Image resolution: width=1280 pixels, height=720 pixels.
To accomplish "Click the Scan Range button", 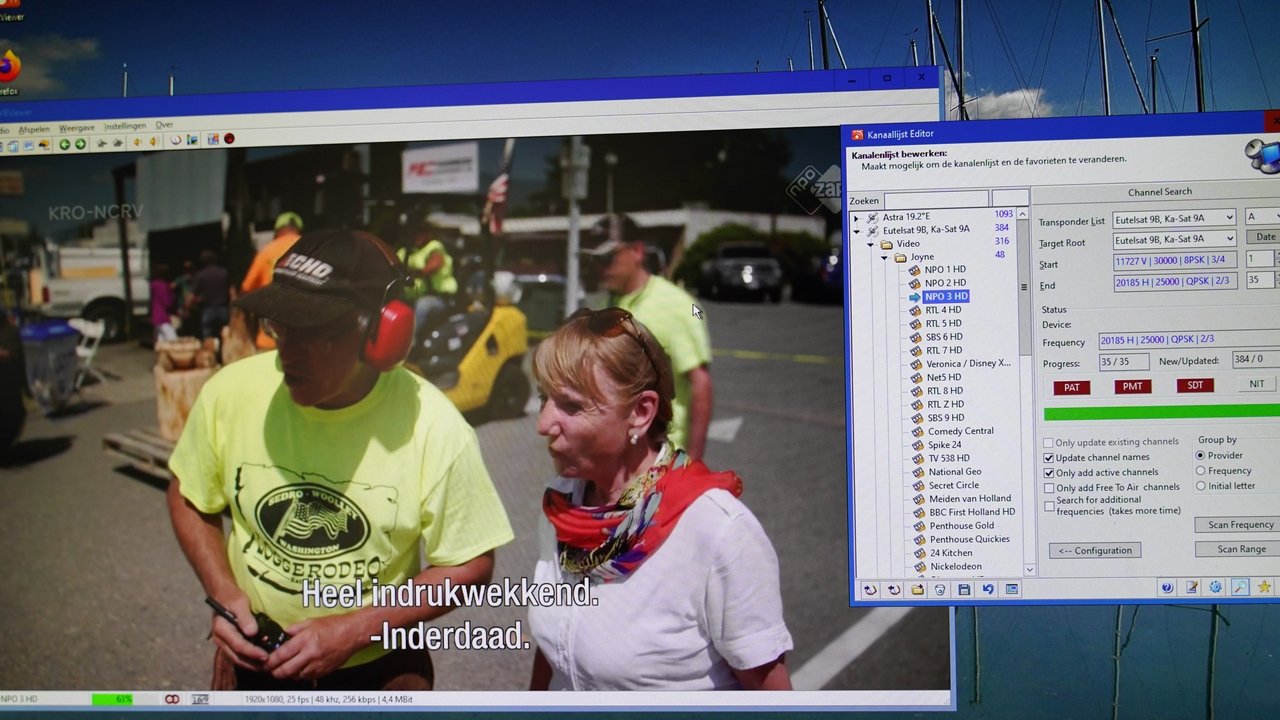I will click(1241, 549).
